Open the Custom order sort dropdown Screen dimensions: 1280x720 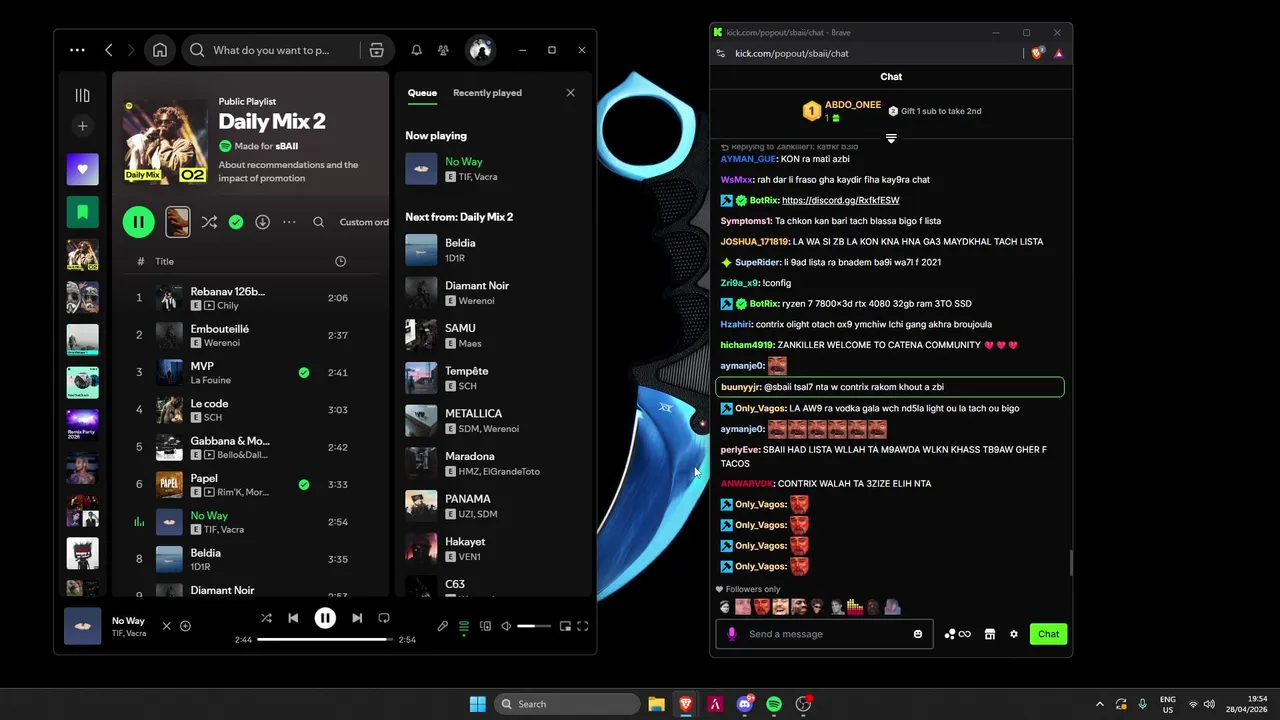click(364, 222)
